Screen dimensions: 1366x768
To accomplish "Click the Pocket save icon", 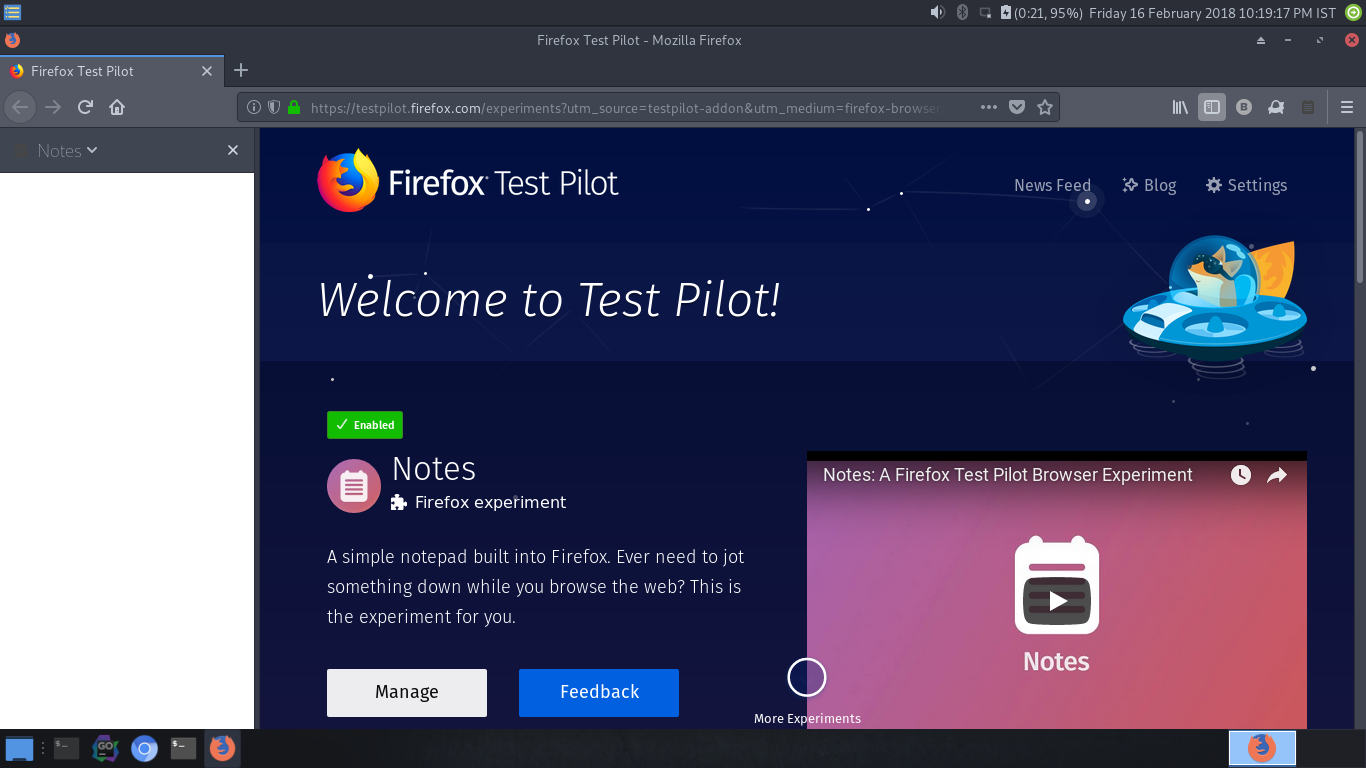I will (1018, 107).
